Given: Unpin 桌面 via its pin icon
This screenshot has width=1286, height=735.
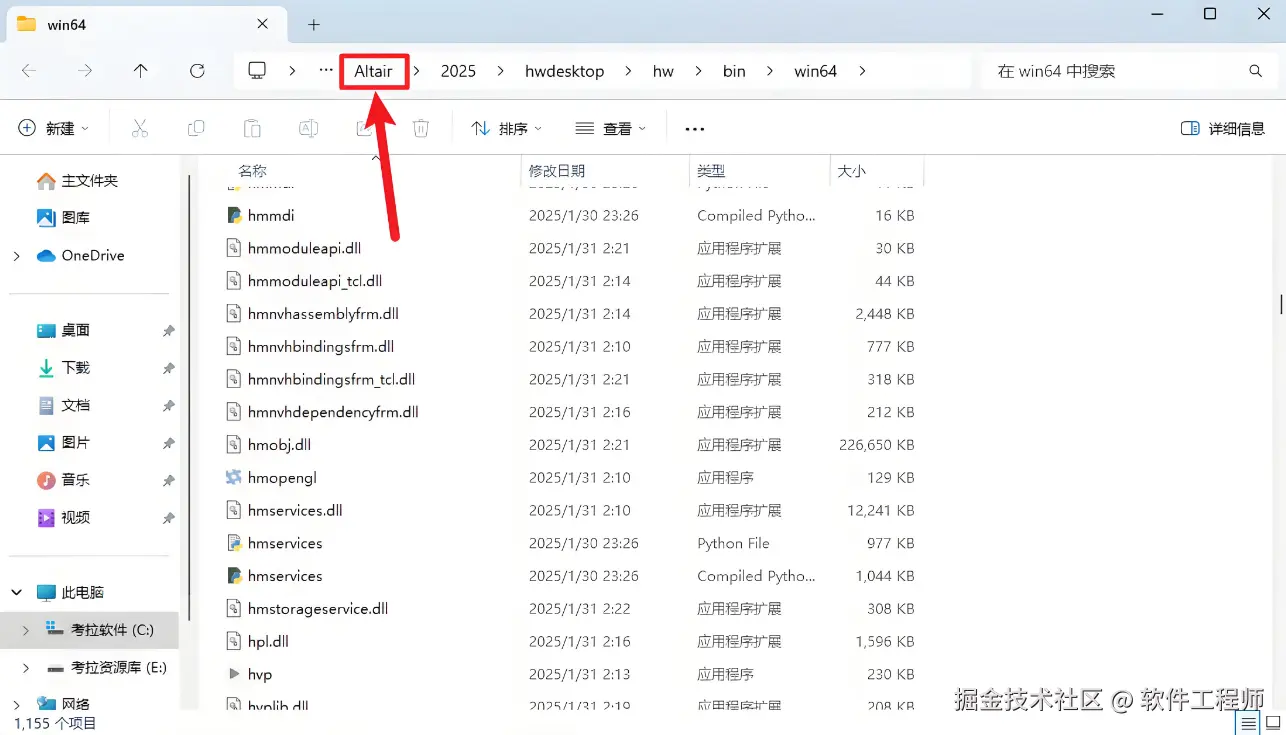Looking at the screenshot, I should pos(168,331).
